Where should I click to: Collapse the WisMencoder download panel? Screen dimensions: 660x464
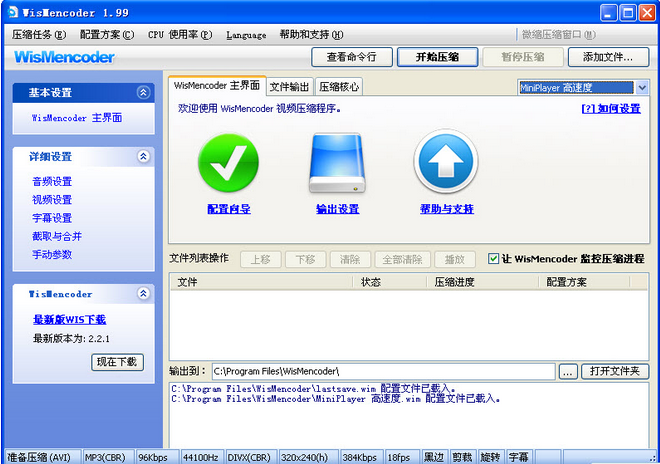coord(144,293)
